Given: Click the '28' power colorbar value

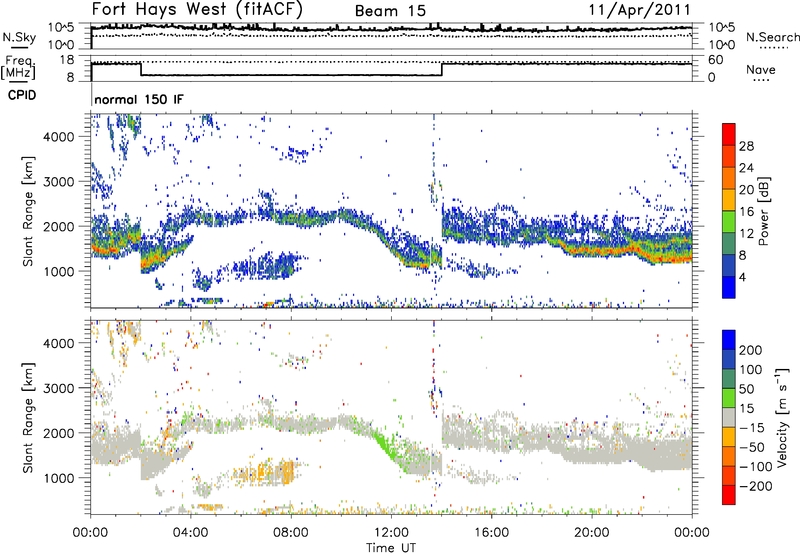Looking at the screenshot, I should (x=746, y=146).
